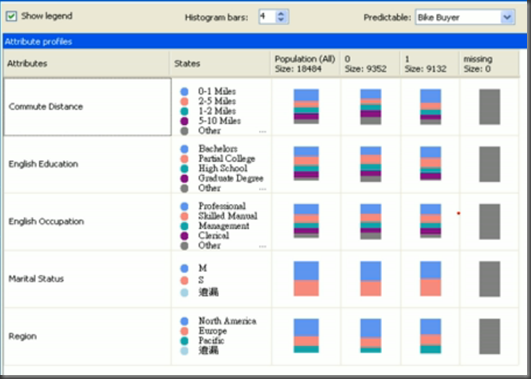This screenshot has width=531, height=379.
Task: Click the teal Management legend dot
Action: pyautogui.click(x=184, y=226)
